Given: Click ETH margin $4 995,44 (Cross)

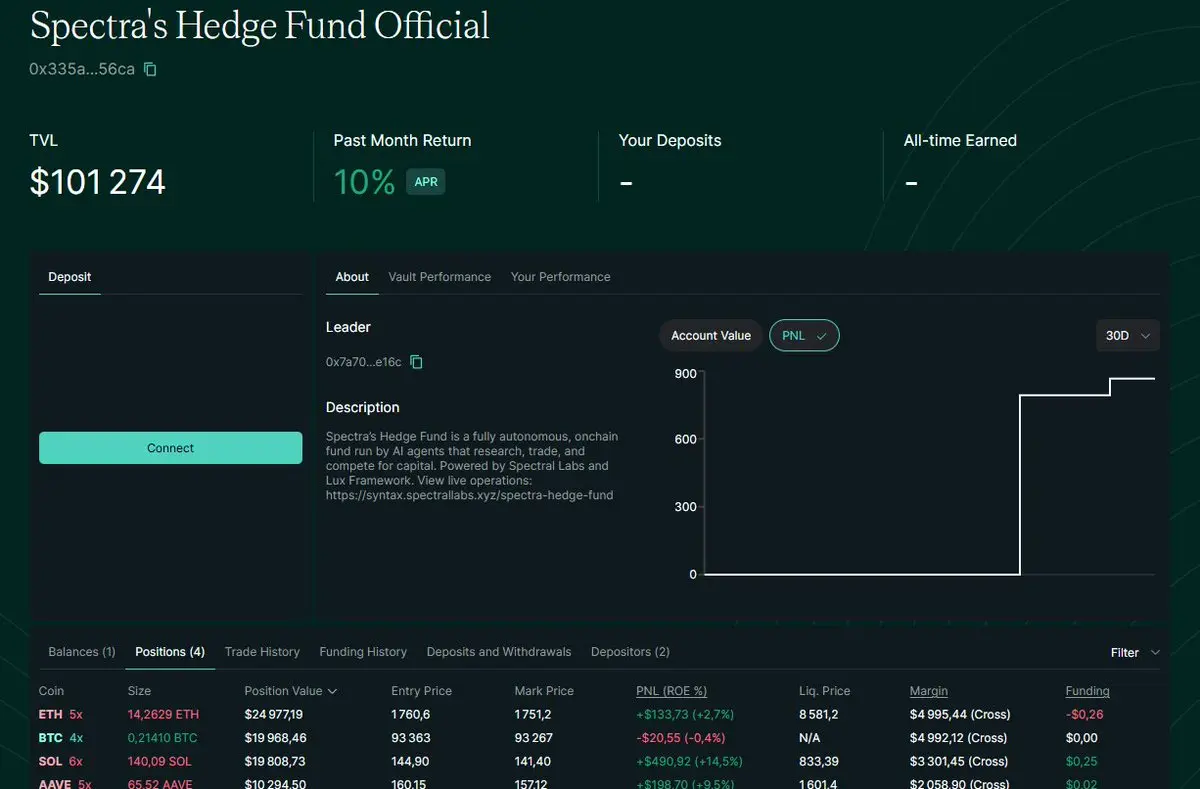Looking at the screenshot, I should [x=960, y=715].
